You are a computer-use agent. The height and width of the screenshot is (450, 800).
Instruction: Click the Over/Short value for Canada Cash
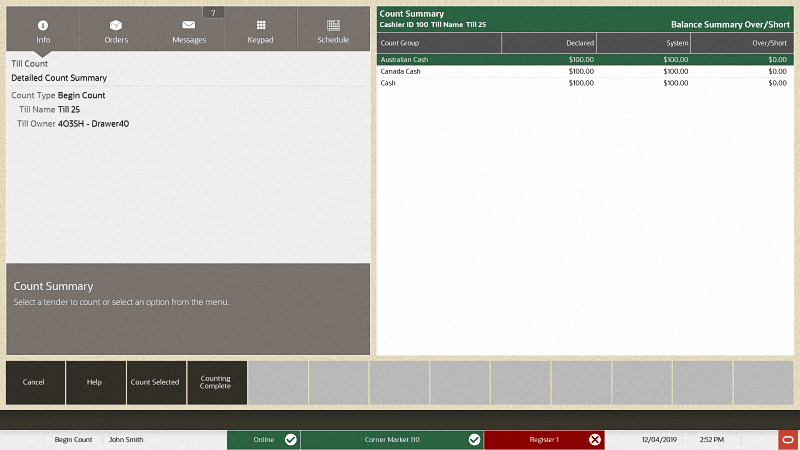pyautogui.click(x=778, y=71)
